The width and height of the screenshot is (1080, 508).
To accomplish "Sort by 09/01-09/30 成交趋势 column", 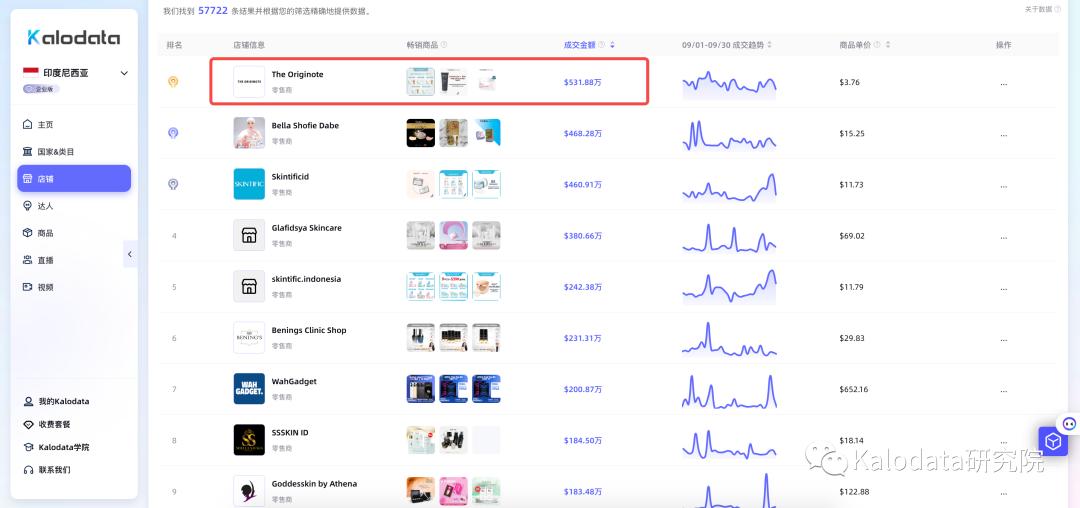I will point(769,45).
